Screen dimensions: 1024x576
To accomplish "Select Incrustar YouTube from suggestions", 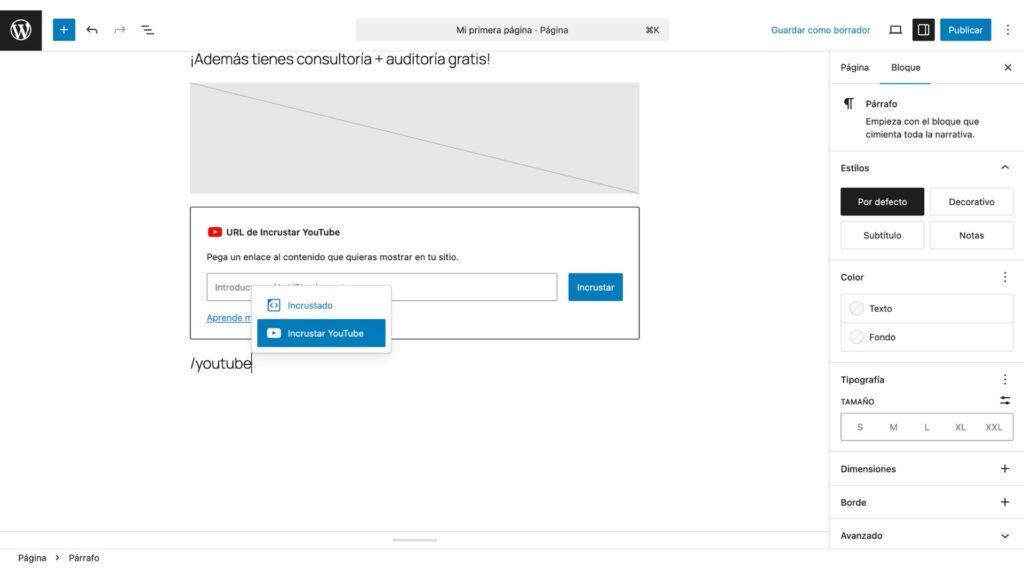I will [321, 333].
